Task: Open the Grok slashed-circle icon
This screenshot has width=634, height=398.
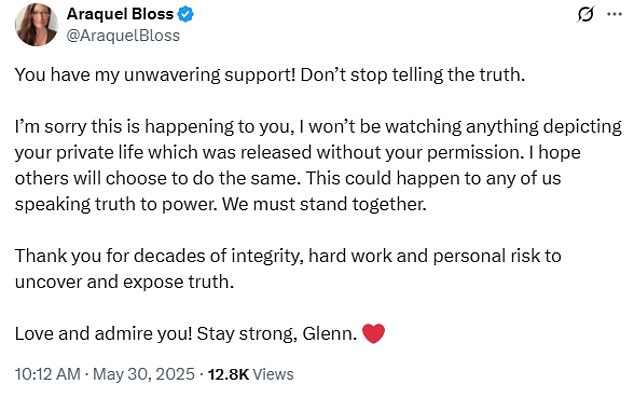Action: point(585,15)
